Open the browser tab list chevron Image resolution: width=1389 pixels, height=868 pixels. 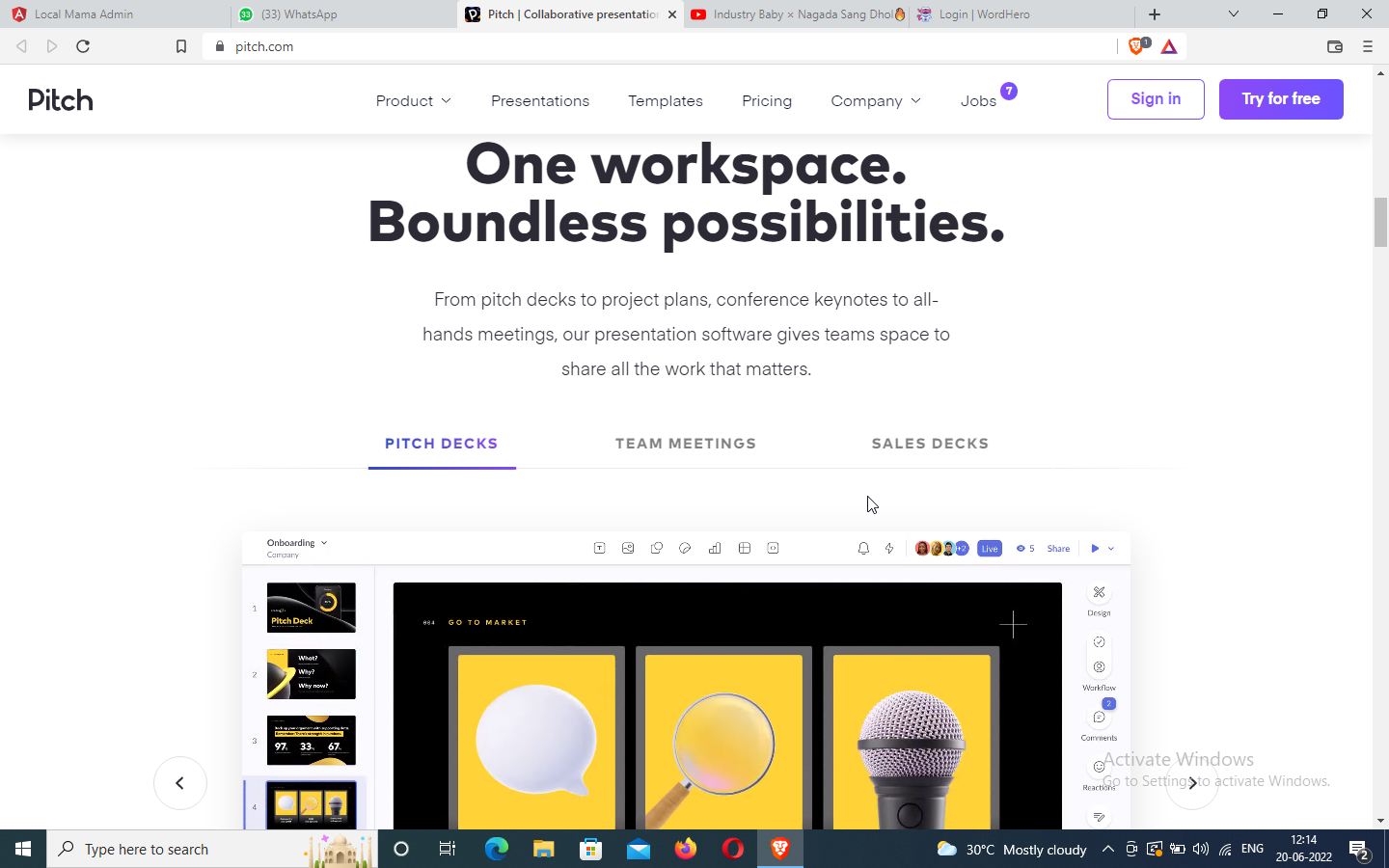[x=1233, y=14]
